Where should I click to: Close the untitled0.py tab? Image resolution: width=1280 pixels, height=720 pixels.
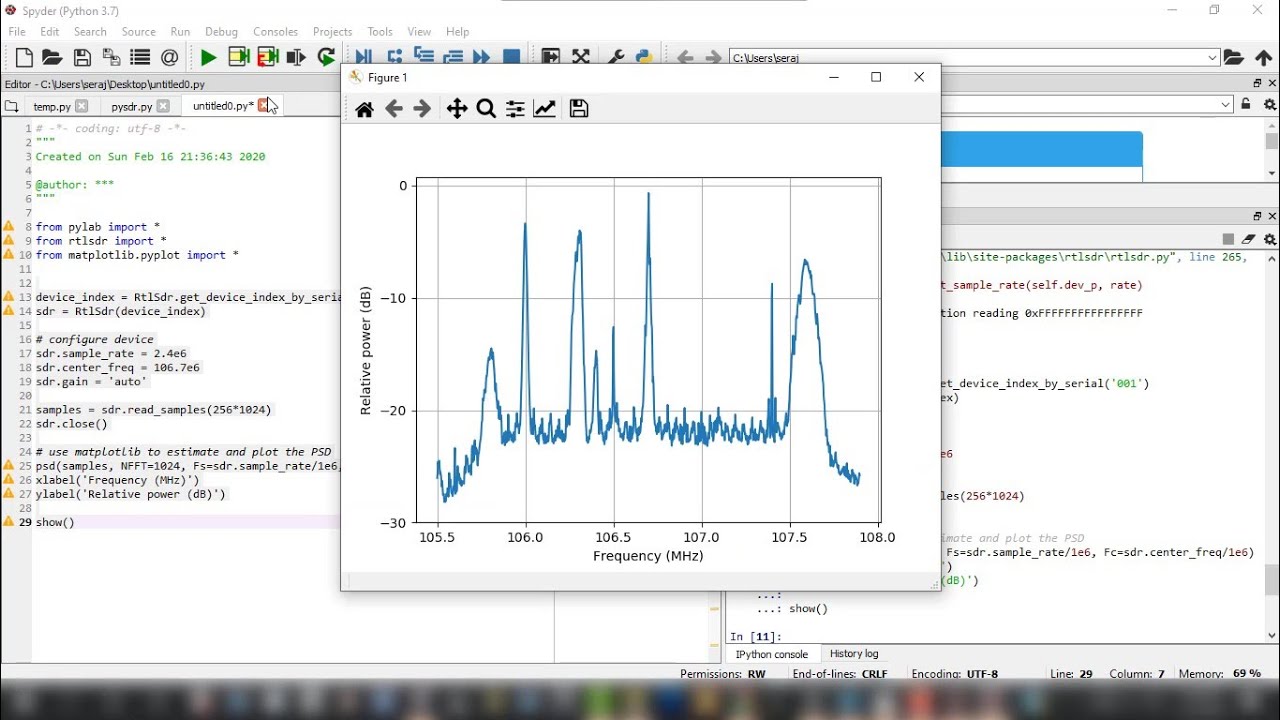click(265, 106)
